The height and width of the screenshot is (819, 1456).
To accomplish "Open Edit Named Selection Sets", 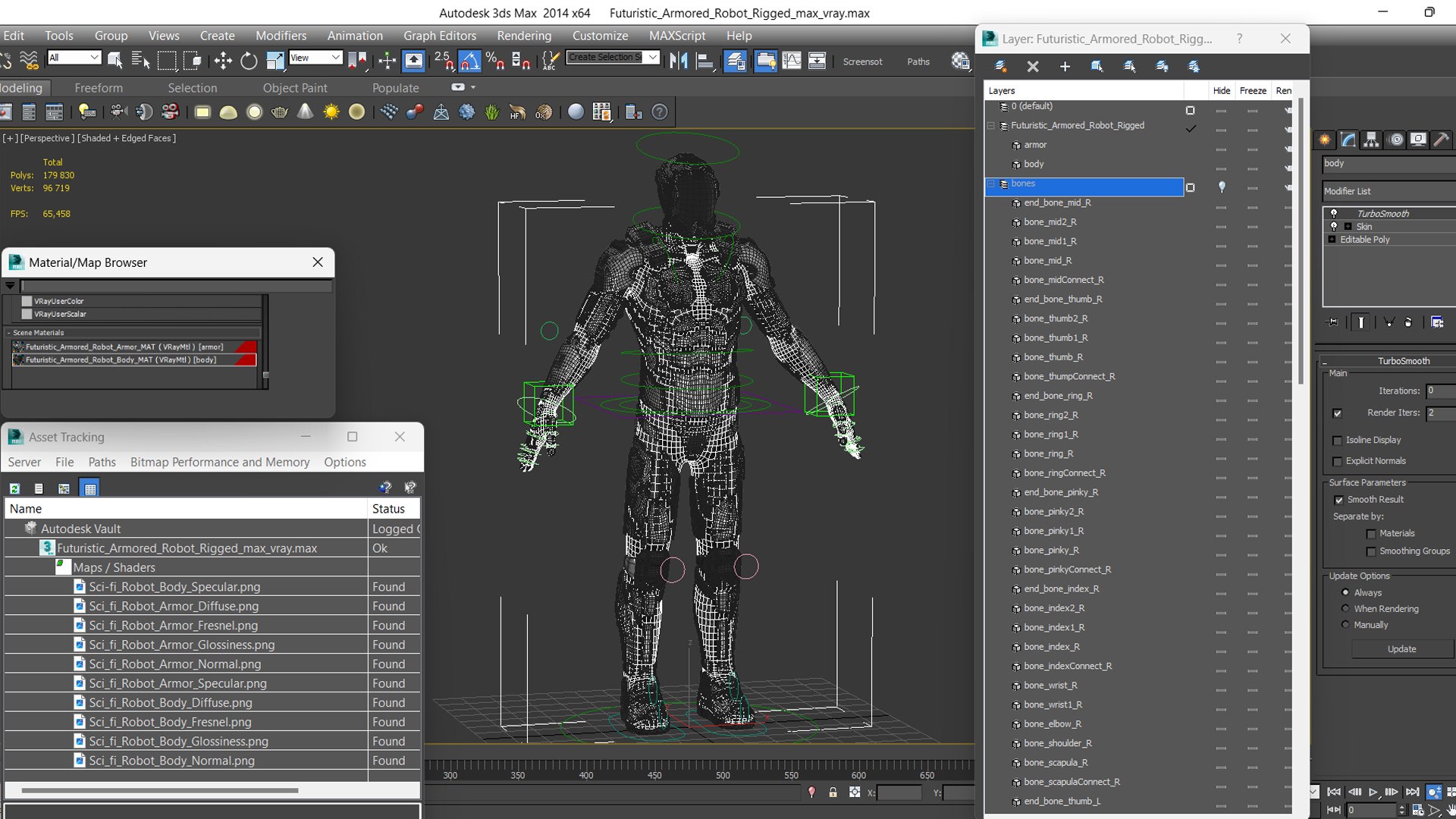I will [551, 61].
